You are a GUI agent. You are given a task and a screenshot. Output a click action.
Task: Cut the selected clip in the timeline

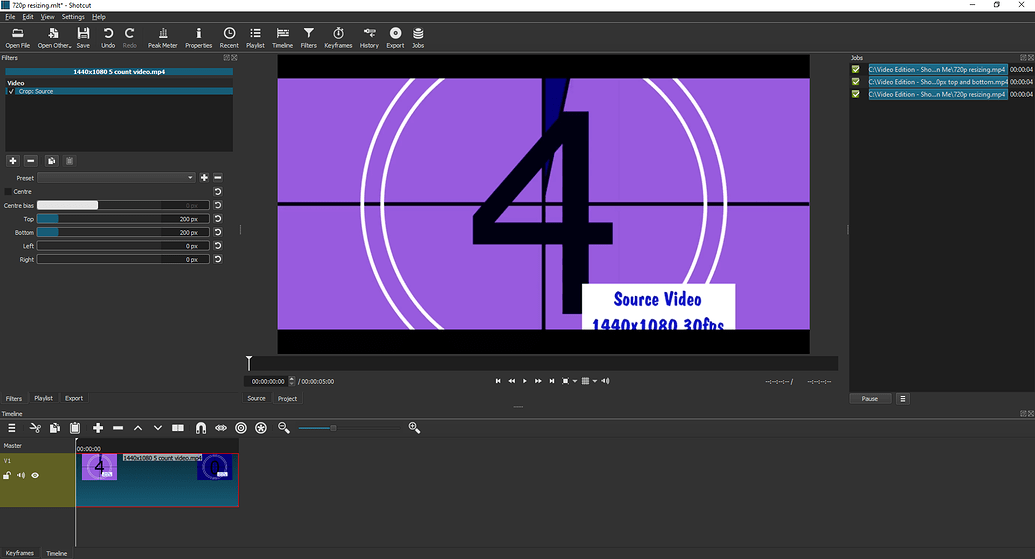click(35, 428)
